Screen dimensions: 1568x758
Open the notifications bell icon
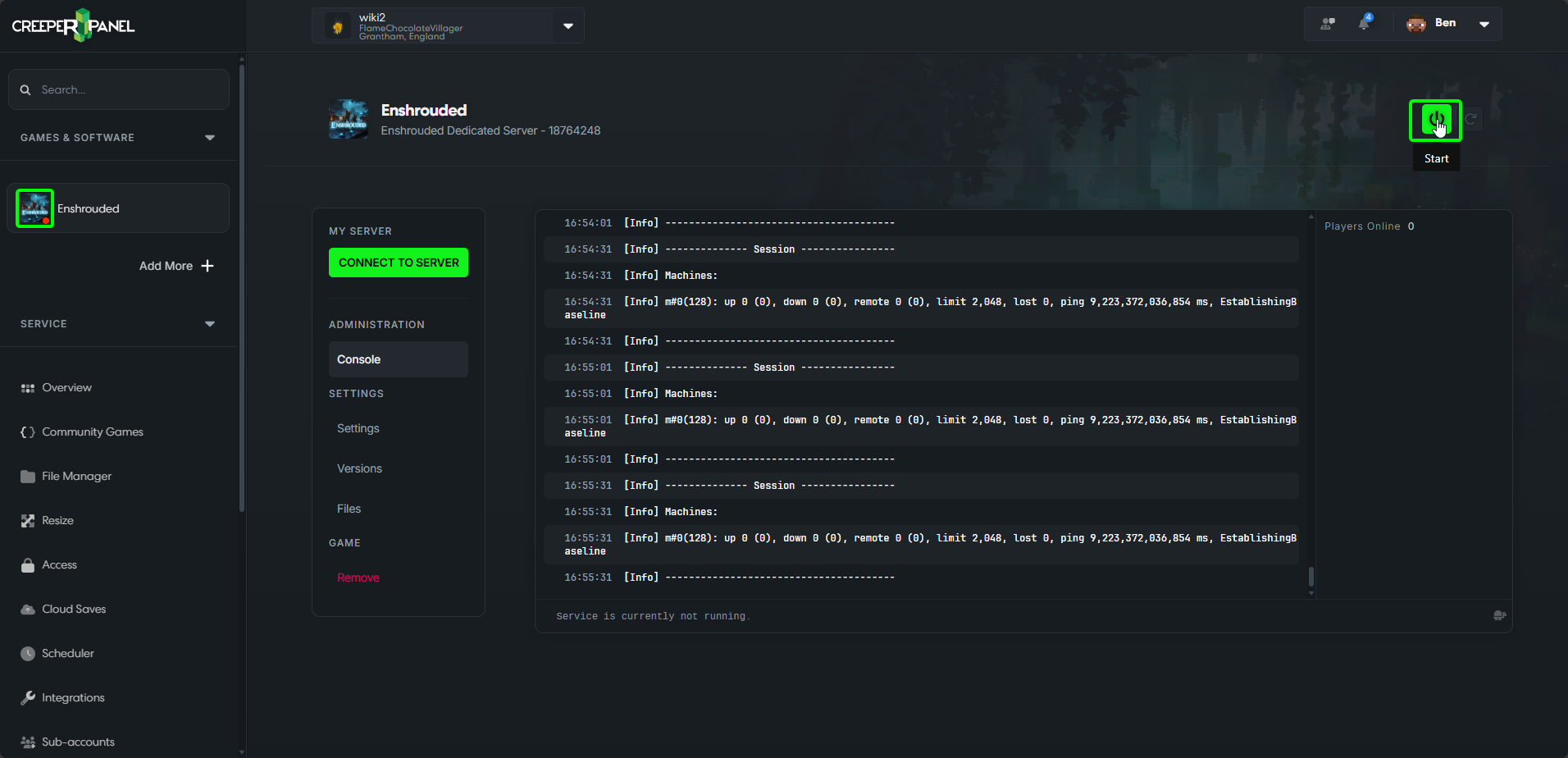pyautogui.click(x=1365, y=23)
